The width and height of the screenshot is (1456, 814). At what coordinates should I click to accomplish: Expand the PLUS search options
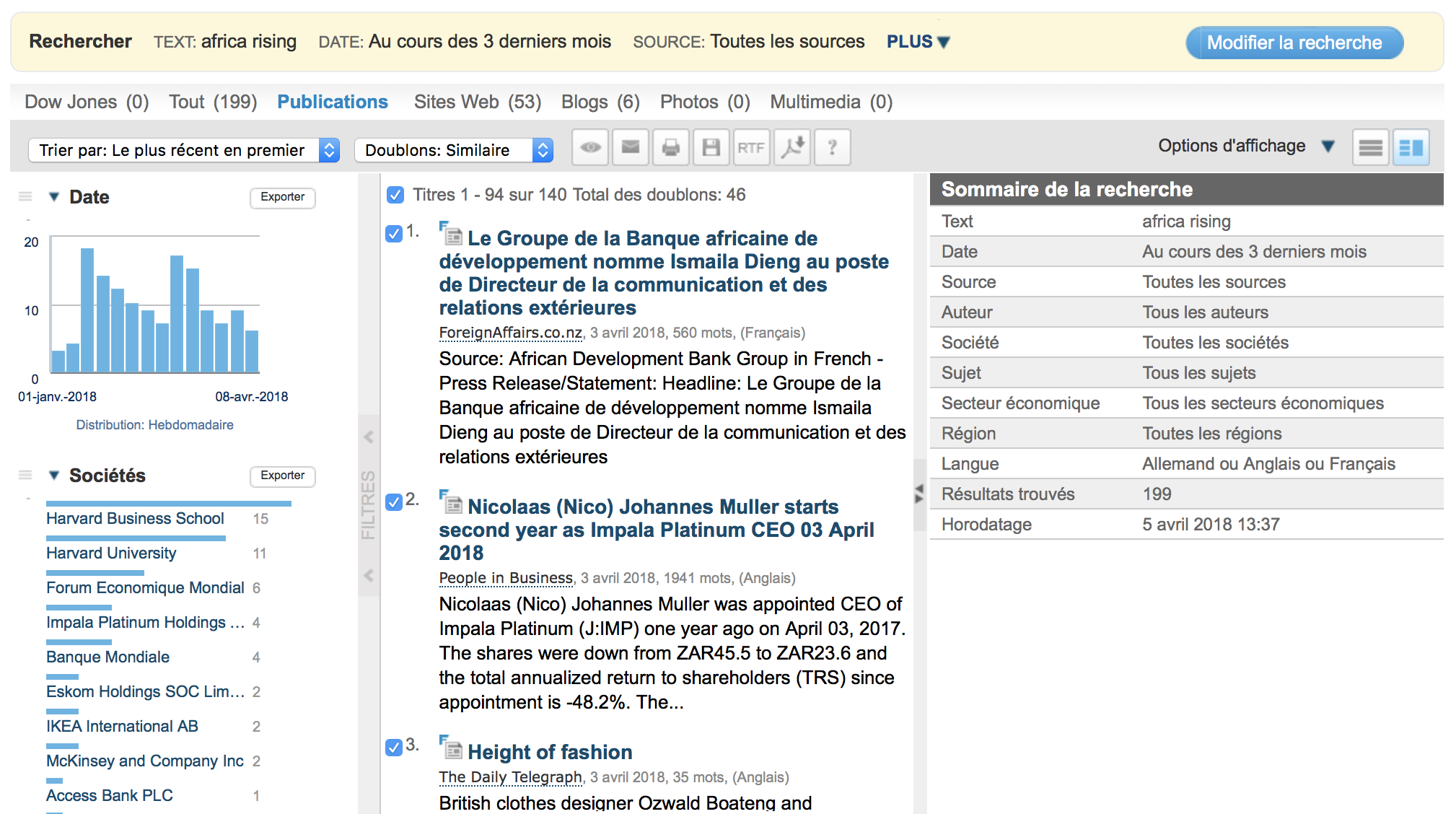pos(918,42)
